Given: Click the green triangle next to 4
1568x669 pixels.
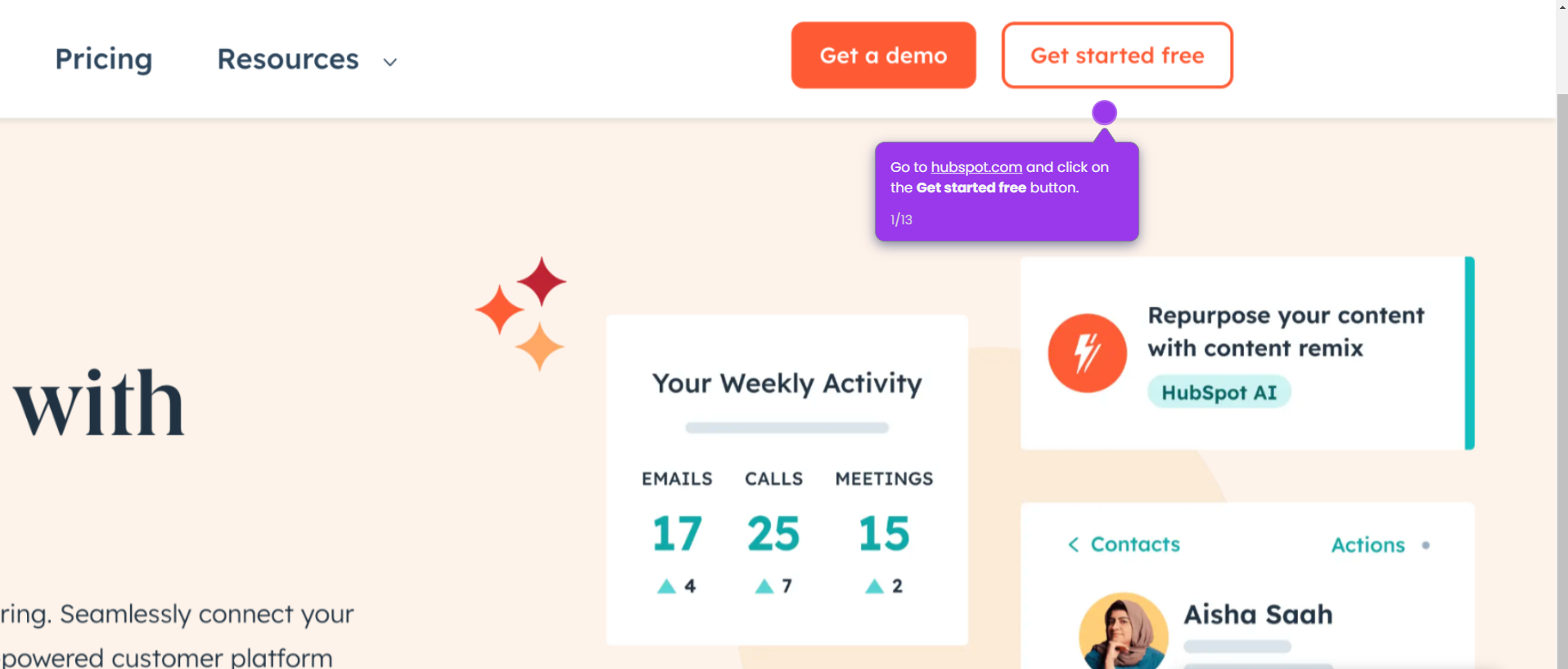Looking at the screenshot, I should [x=668, y=585].
